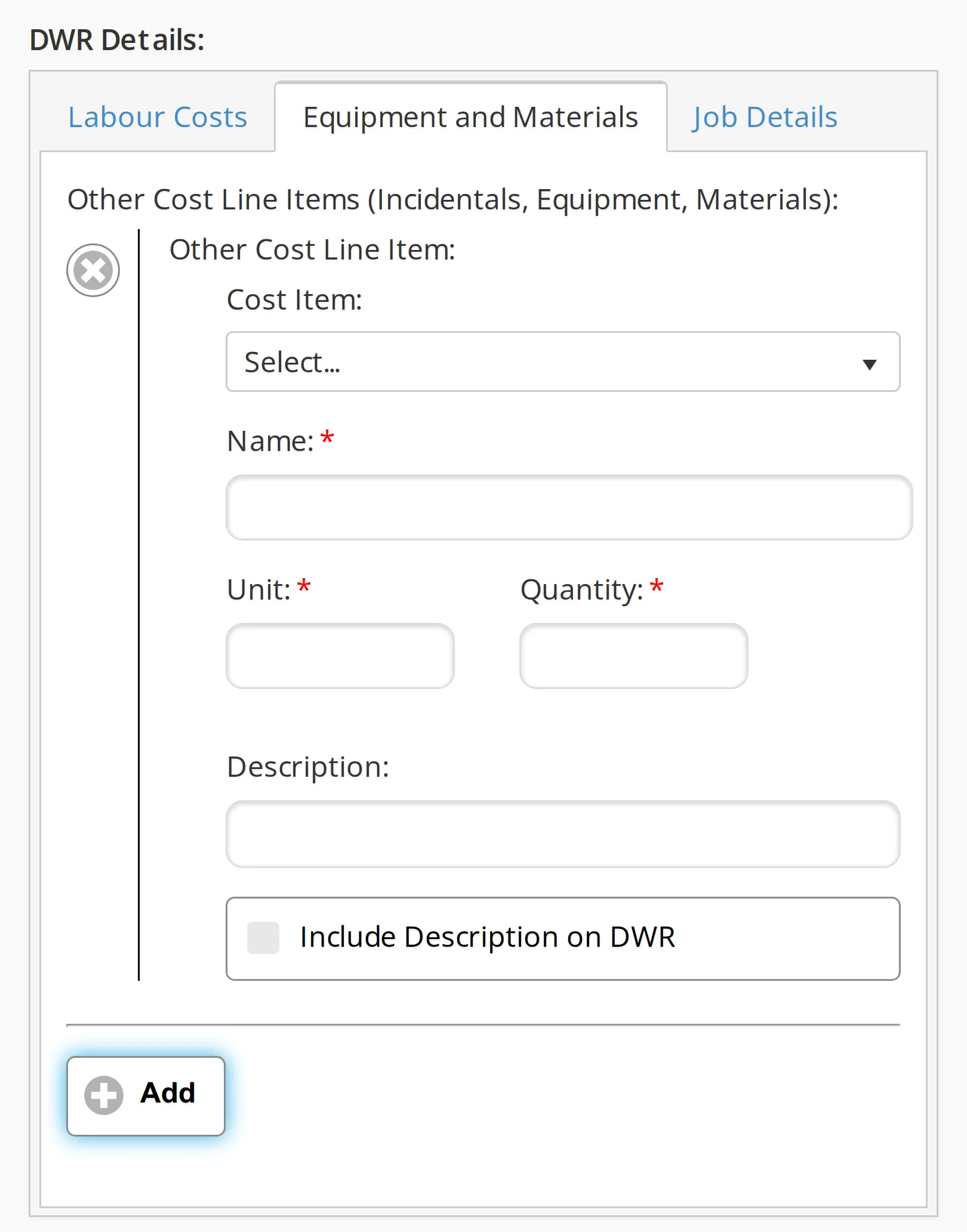Click into the Quantity field
Screen dimensions: 967x1232
pyautogui.click(x=633, y=656)
